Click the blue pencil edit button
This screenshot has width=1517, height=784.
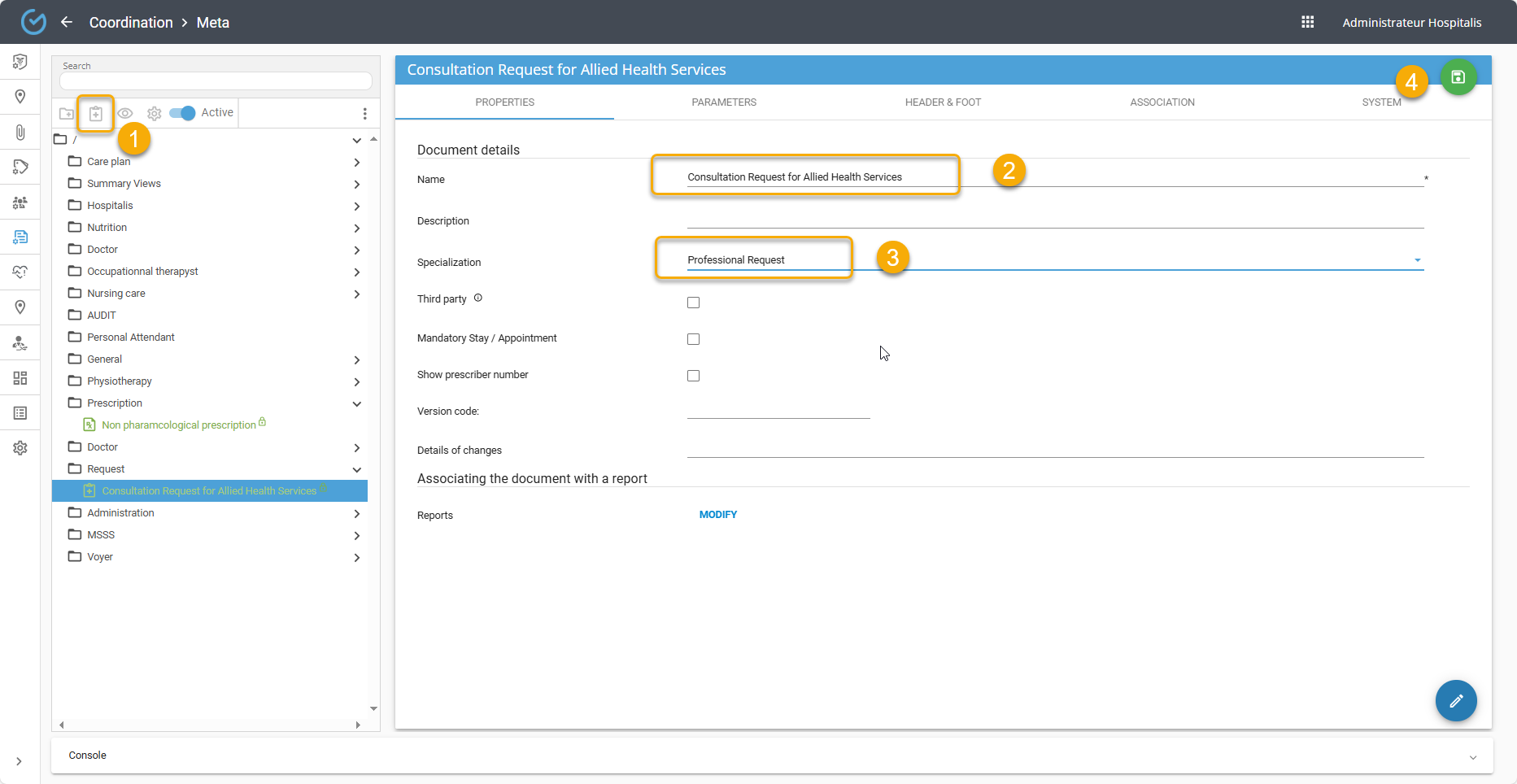click(1455, 700)
